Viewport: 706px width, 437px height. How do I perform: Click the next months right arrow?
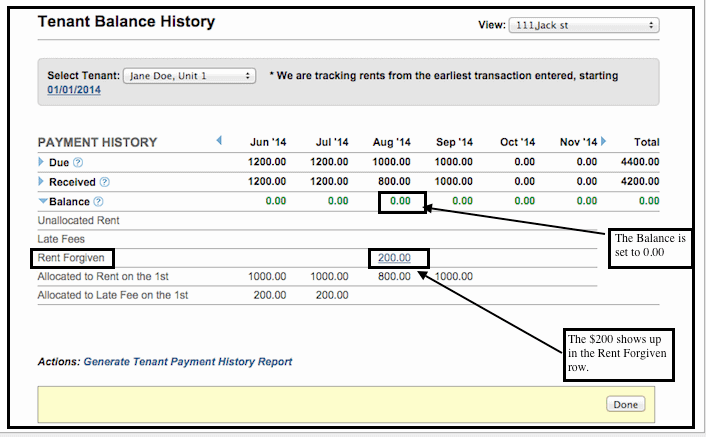[x=603, y=142]
